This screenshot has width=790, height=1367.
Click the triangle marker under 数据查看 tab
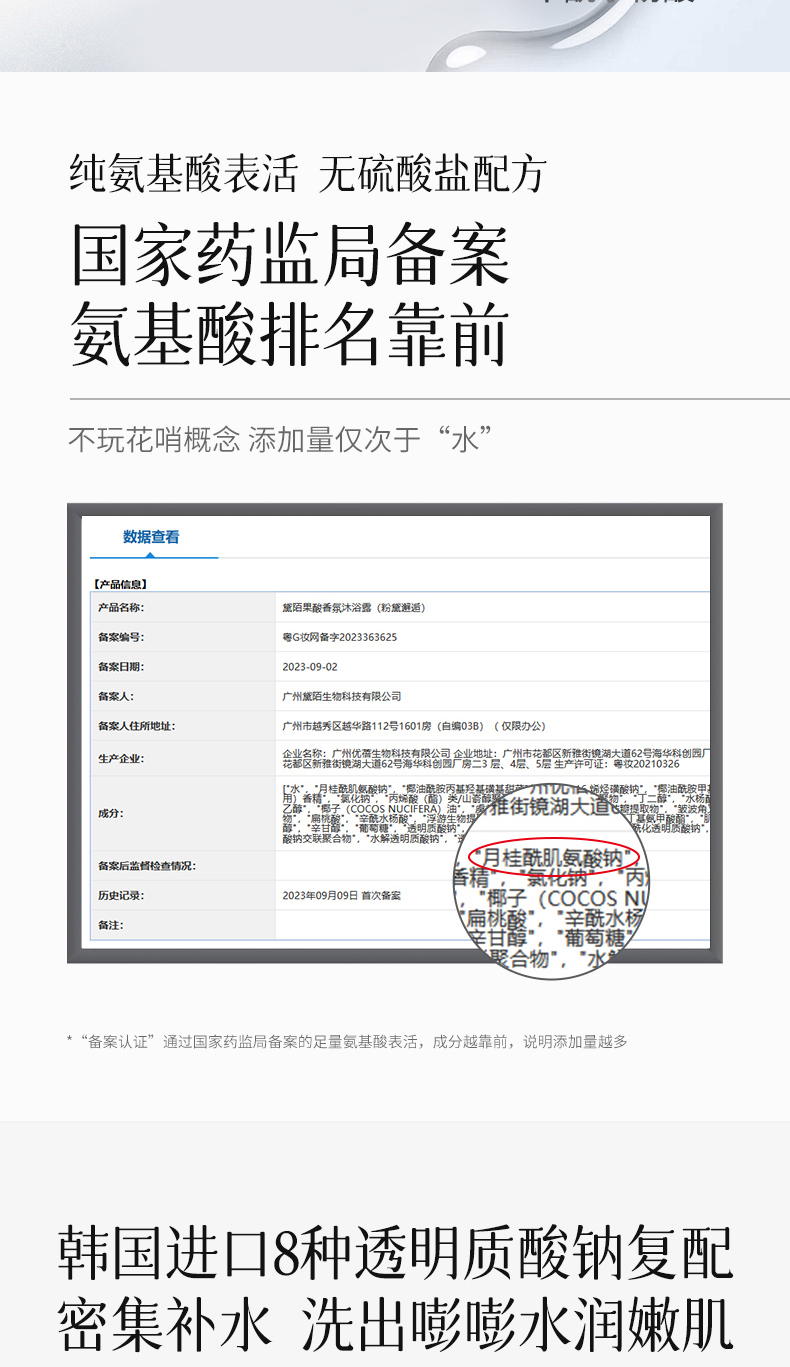[151, 554]
